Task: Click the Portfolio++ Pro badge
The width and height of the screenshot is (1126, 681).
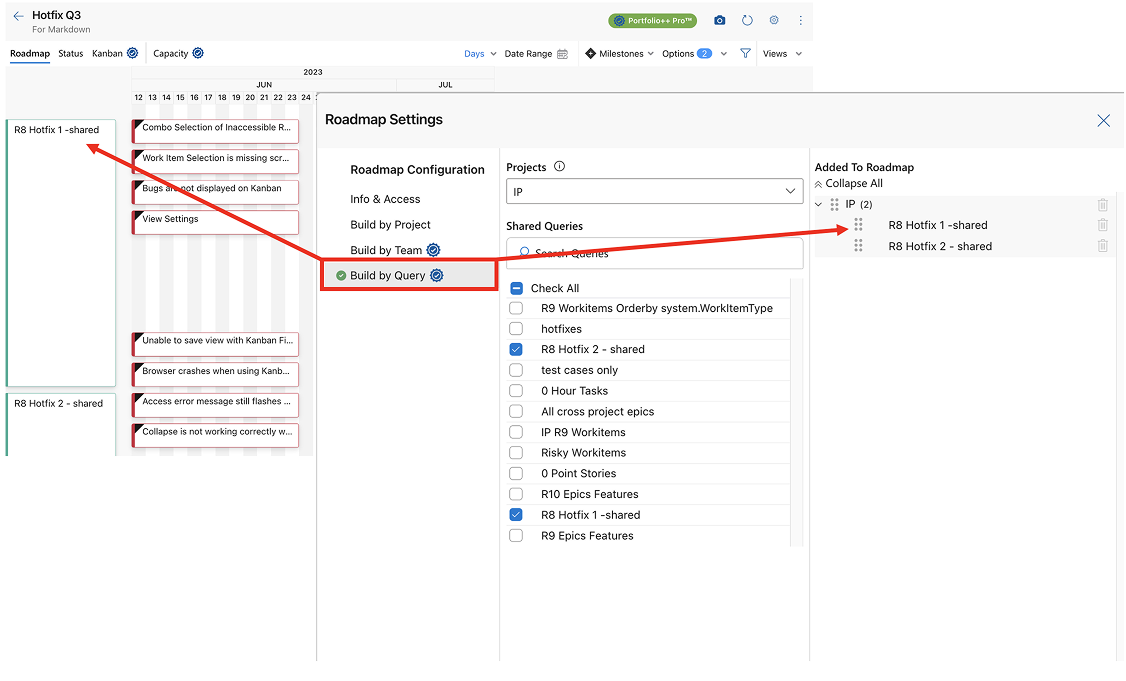Action: click(x=652, y=20)
